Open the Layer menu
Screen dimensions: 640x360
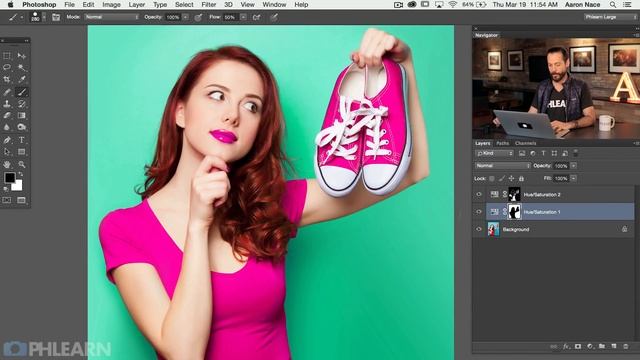point(137,5)
